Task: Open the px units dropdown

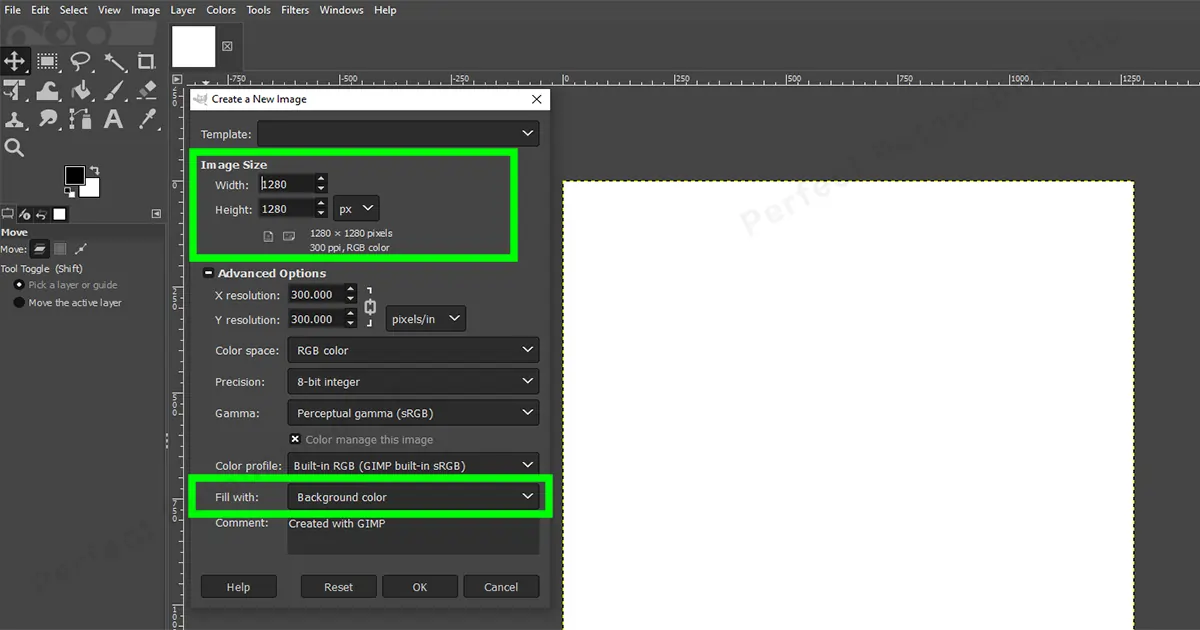Action: coord(356,208)
